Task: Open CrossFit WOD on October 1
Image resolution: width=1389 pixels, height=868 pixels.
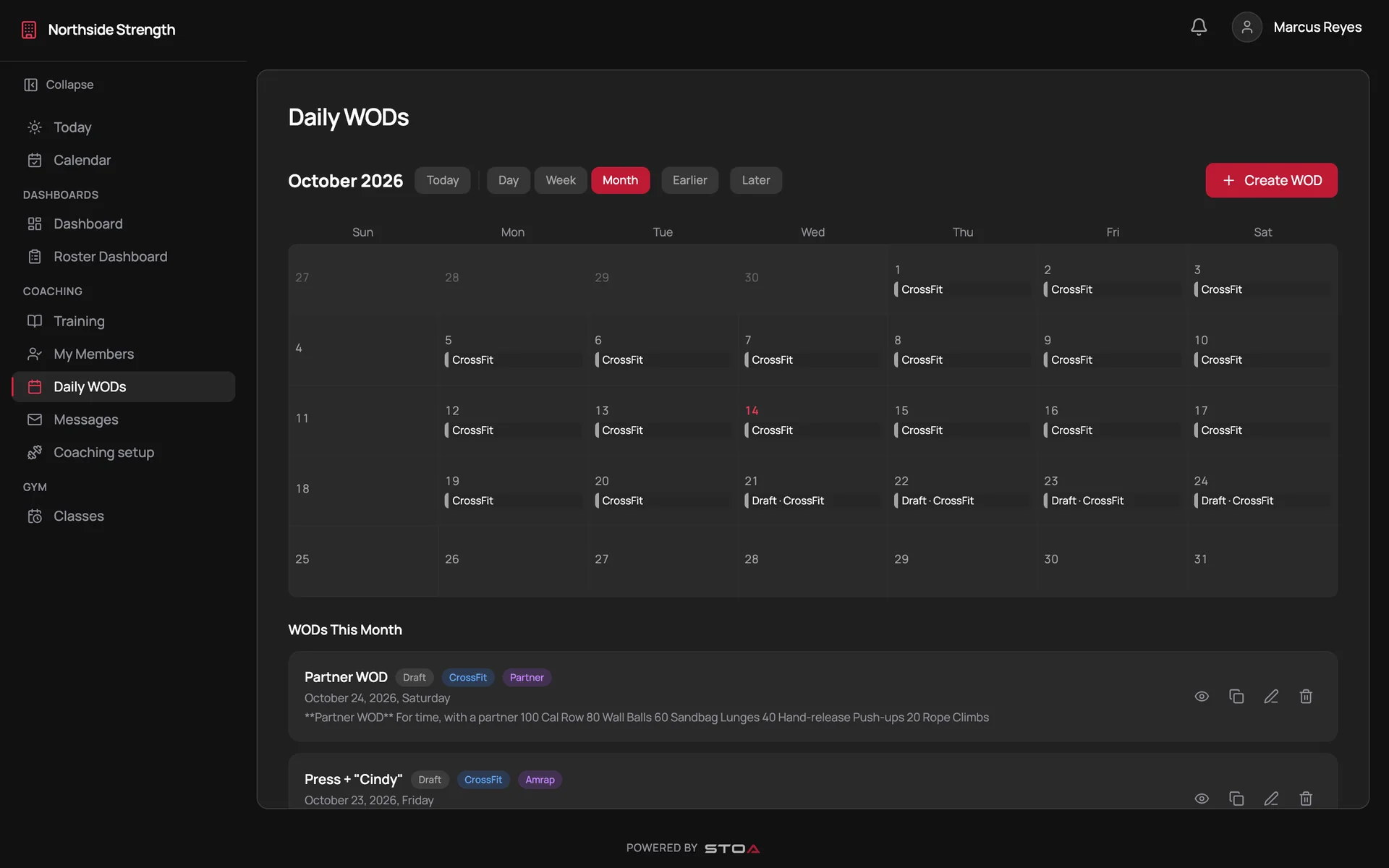Action: (962, 289)
